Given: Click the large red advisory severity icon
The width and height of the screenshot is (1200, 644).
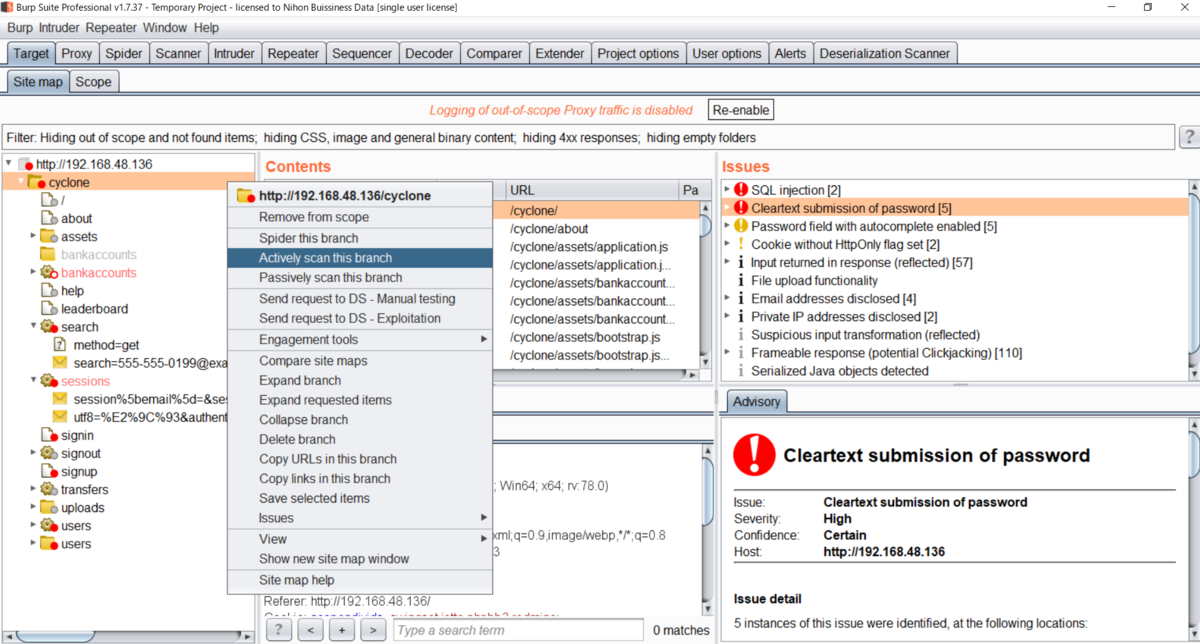Looking at the screenshot, I should click(x=754, y=454).
